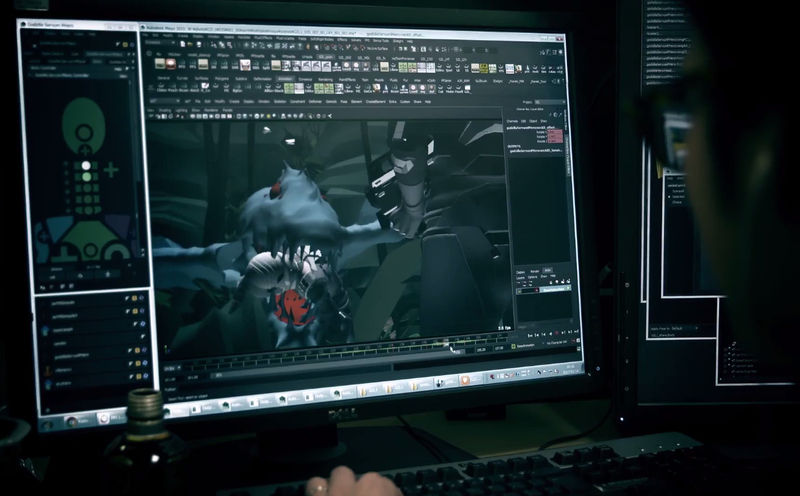Open the Constrain menu in the lower menu bar
Viewport: 800px width, 496px height.
pos(297,101)
